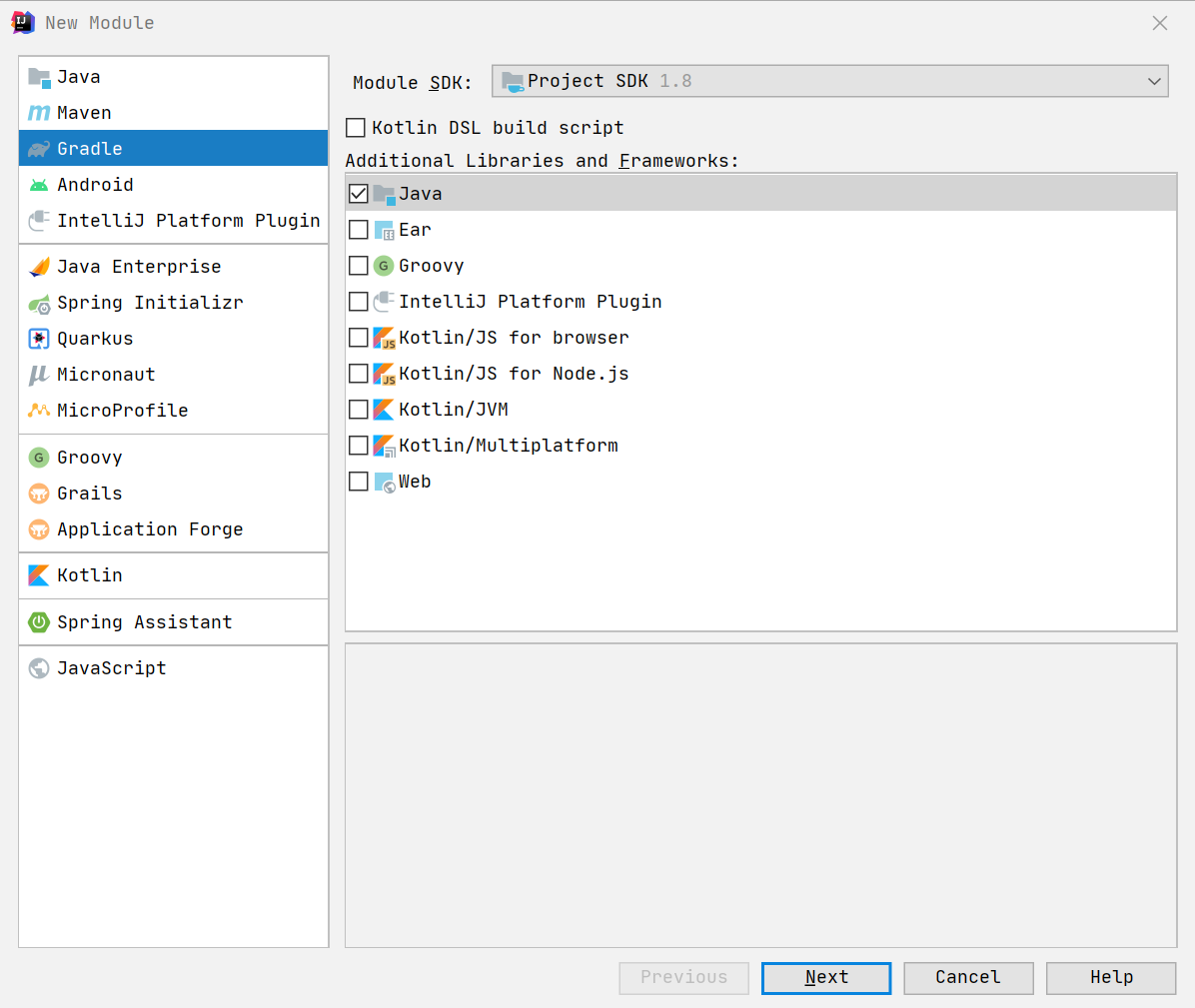Select the Android robot icon
Screen dimensions: 1195x1008
39,185
